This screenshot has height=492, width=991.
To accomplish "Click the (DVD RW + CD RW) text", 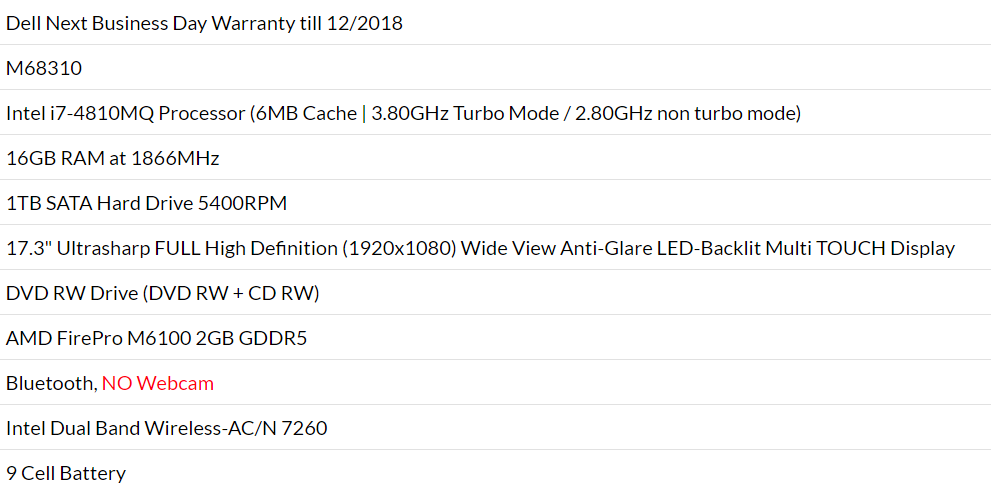I will click(229, 293).
